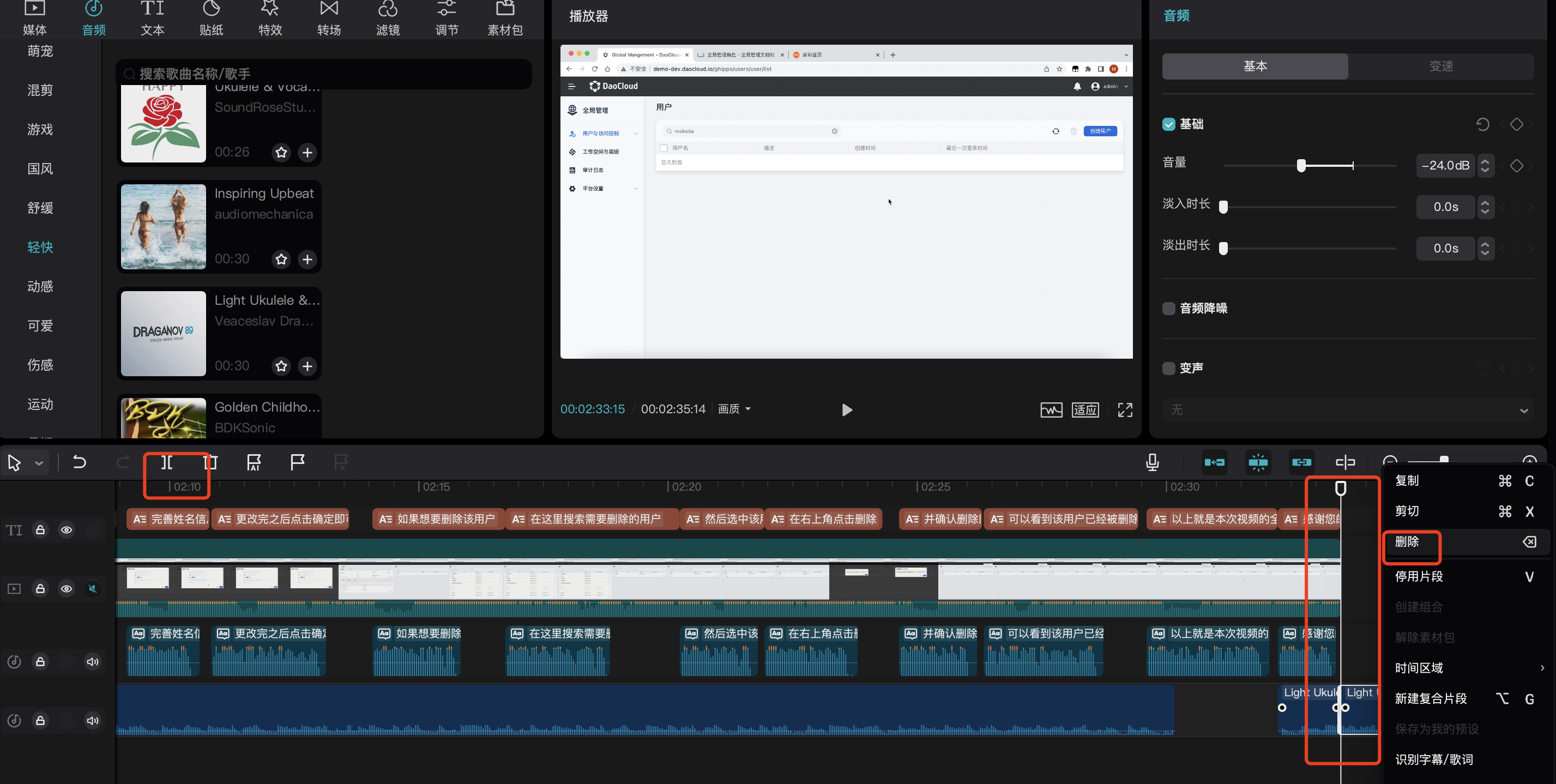Switch to the 变速 tab
The width and height of the screenshot is (1556, 784).
pyautogui.click(x=1440, y=67)
